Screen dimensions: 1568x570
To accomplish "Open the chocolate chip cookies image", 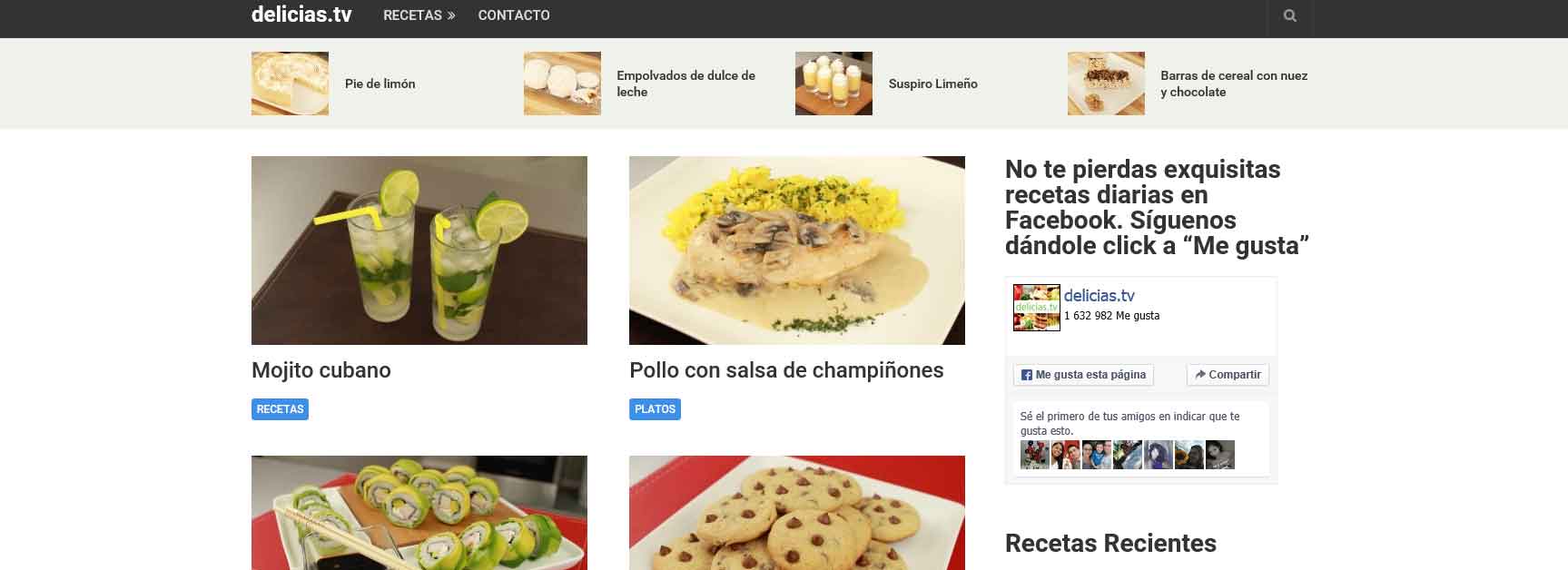I will click(x=797, y=513).
